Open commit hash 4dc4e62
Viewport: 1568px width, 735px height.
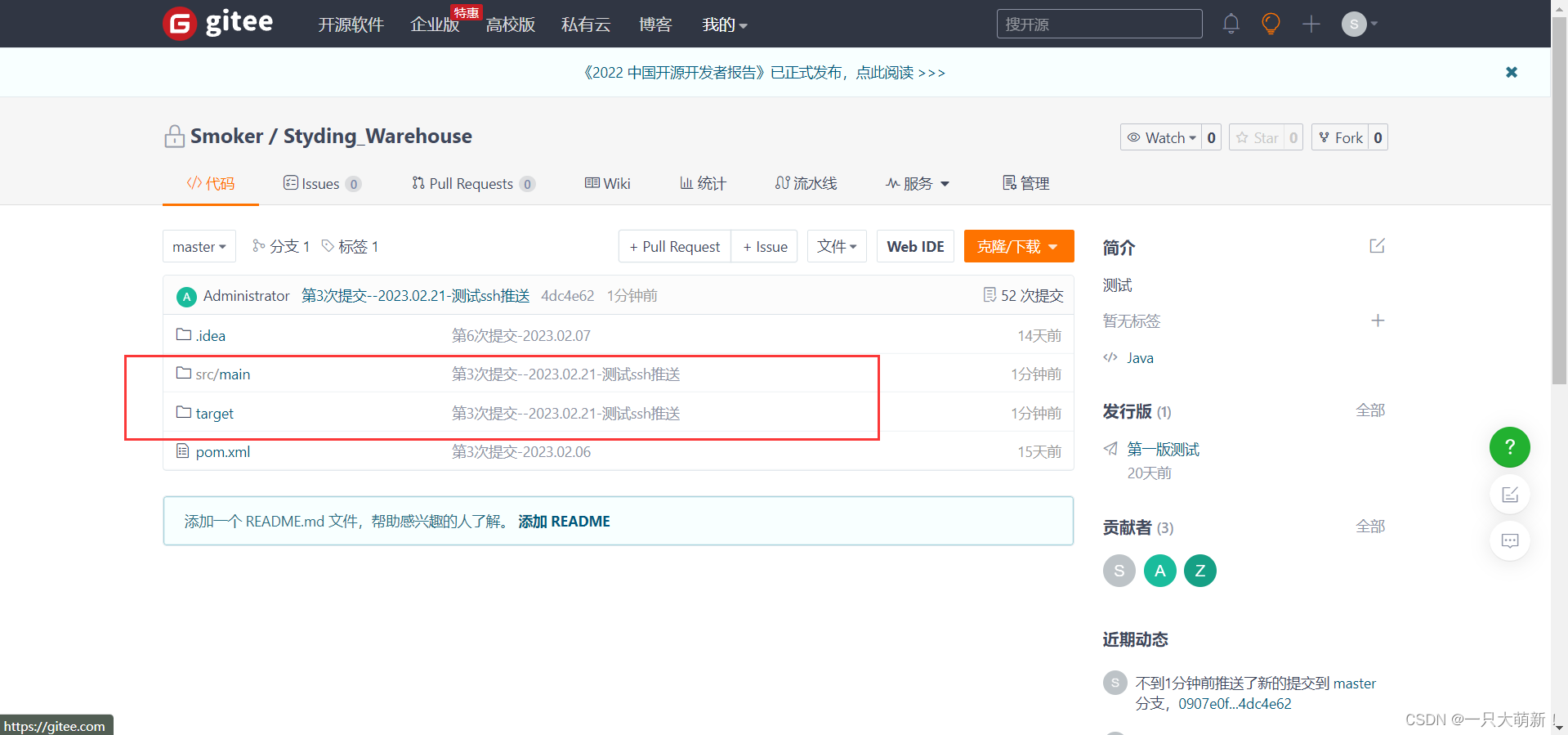568,295
